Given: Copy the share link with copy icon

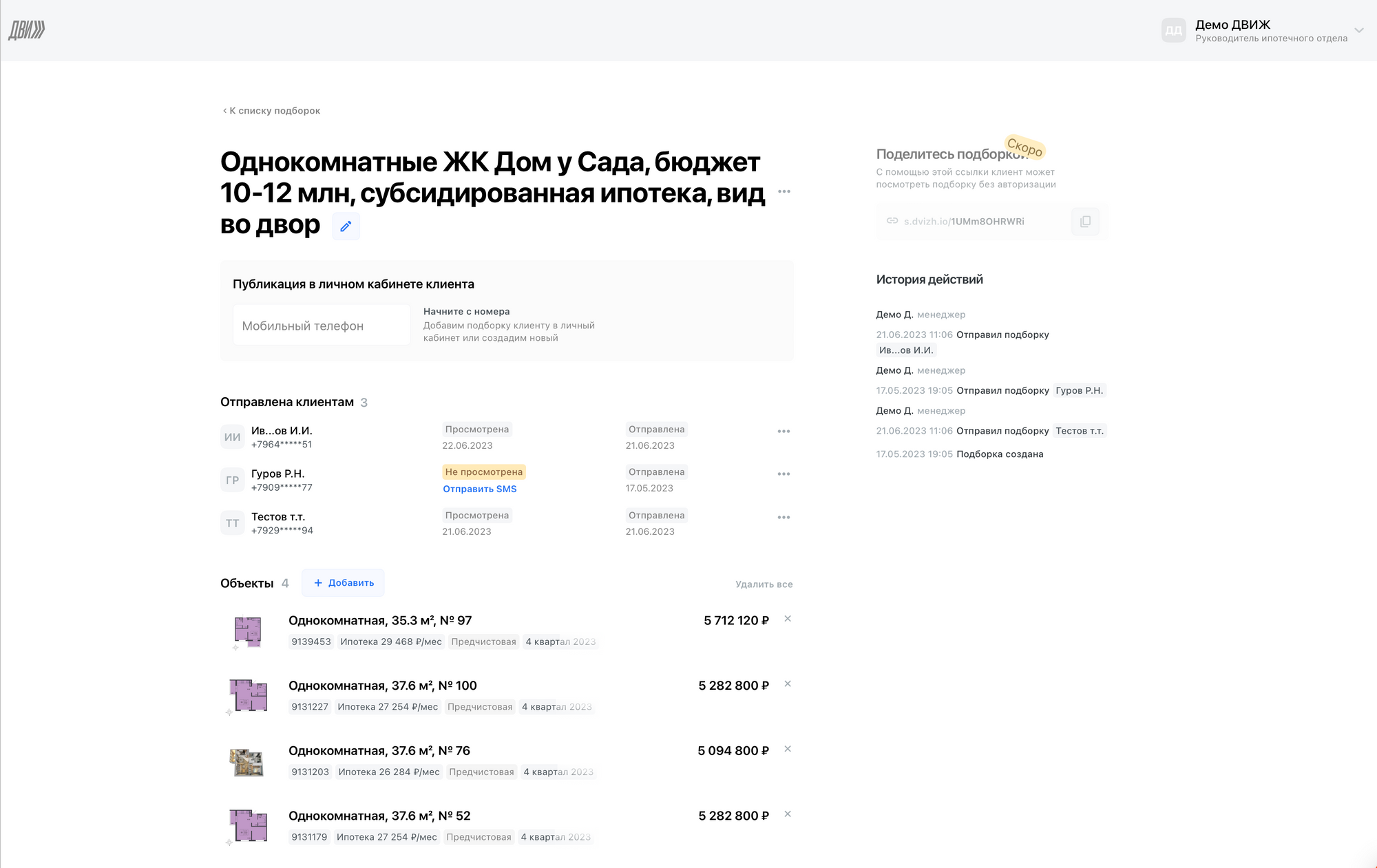Looking at the screenshot, I should click(x=1085, y=222).
